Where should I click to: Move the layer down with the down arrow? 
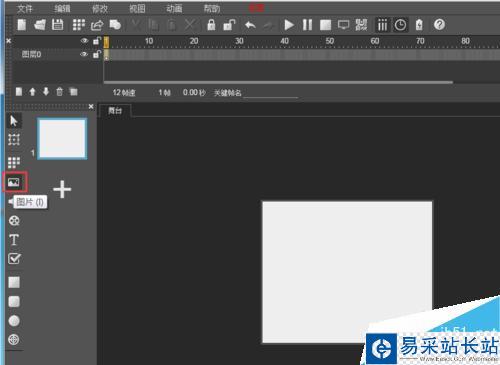[46, 91]
